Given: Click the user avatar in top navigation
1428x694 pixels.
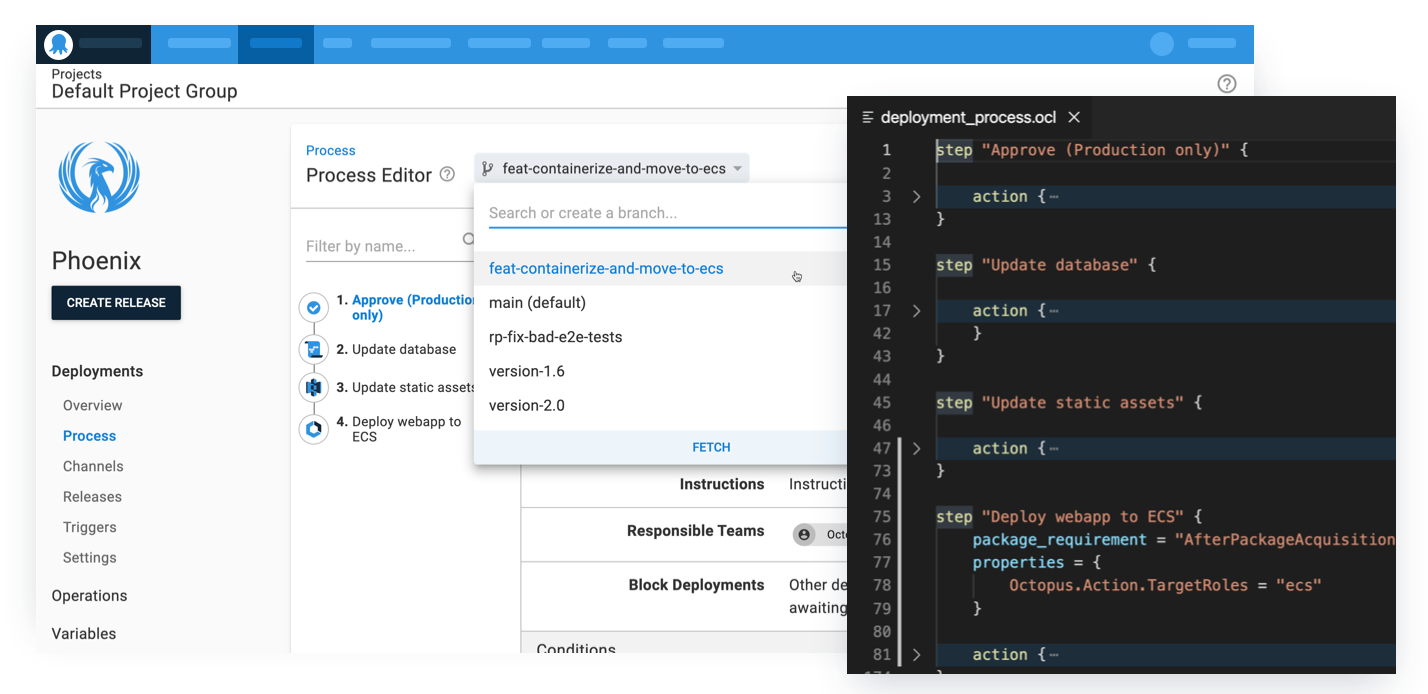Looking at the screenshot, I should [1162, 44].
